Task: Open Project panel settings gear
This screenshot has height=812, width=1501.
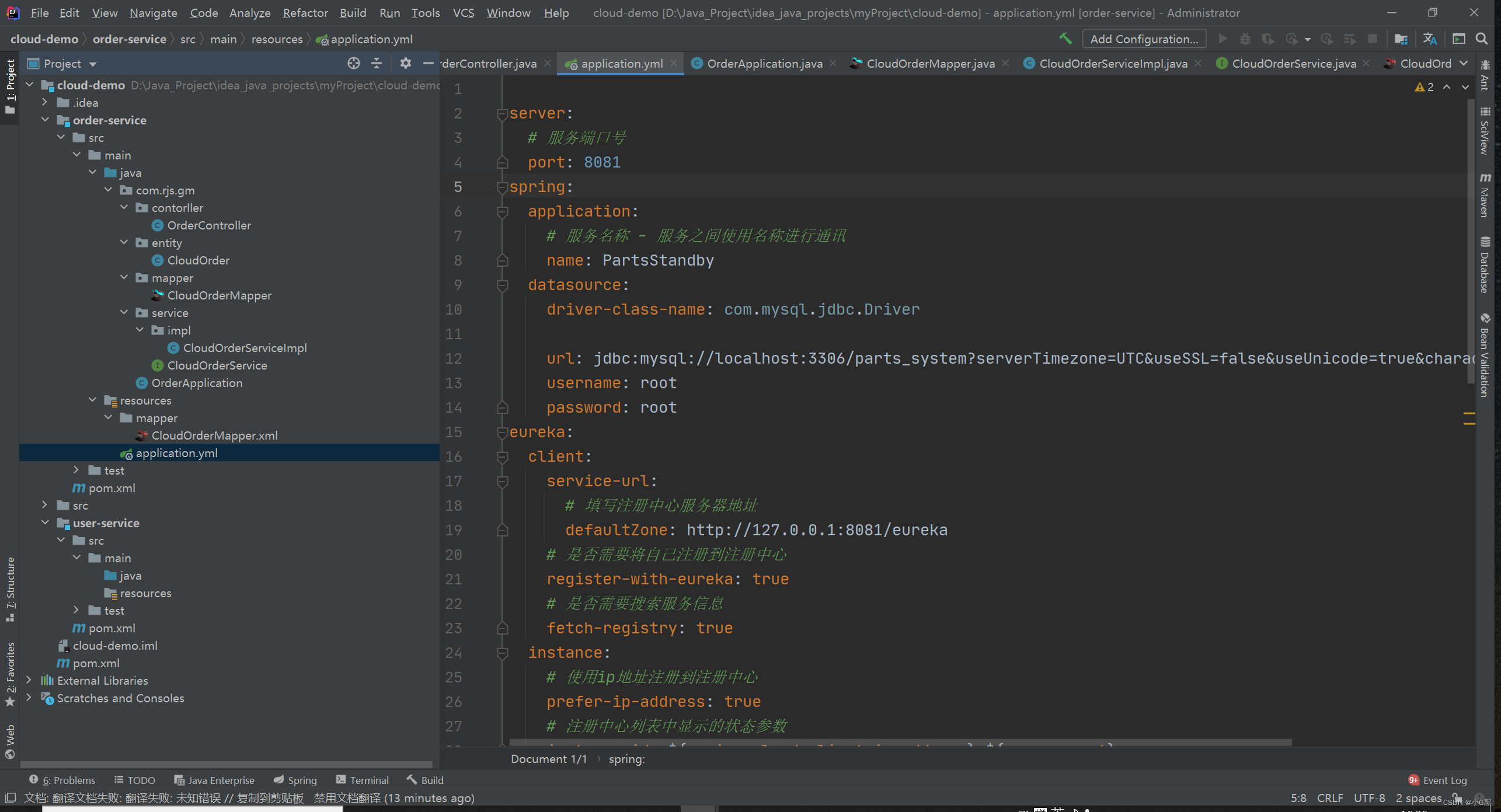Action: coord(405,64)
